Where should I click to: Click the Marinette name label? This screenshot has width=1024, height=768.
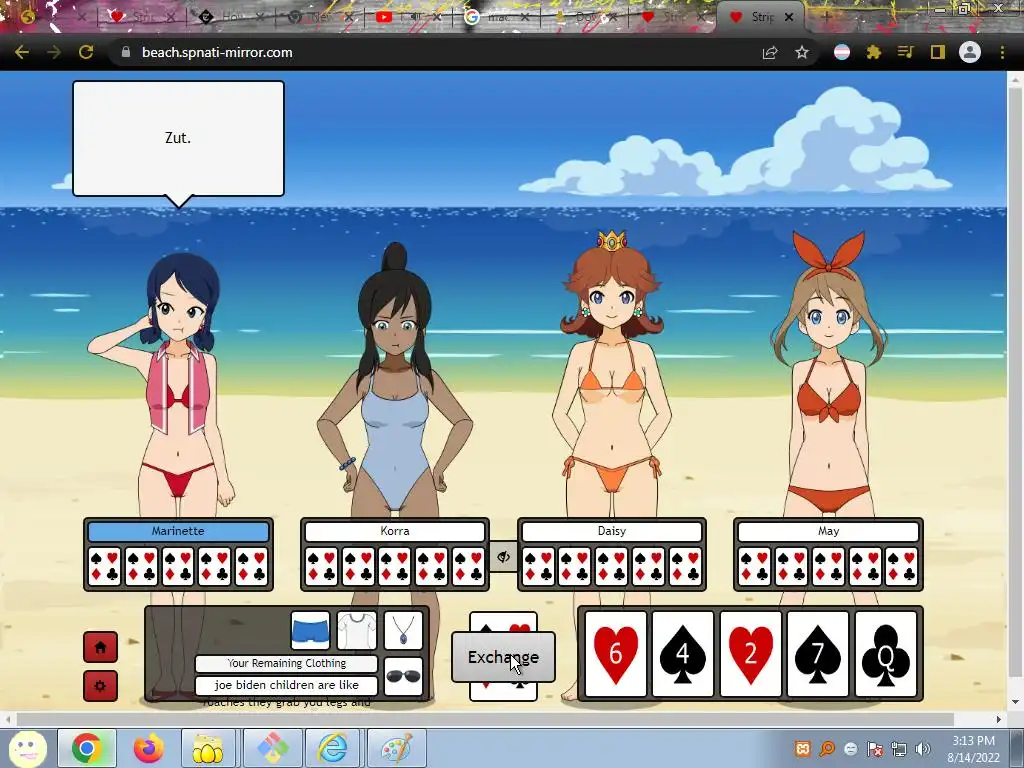[x=178, y=531]
